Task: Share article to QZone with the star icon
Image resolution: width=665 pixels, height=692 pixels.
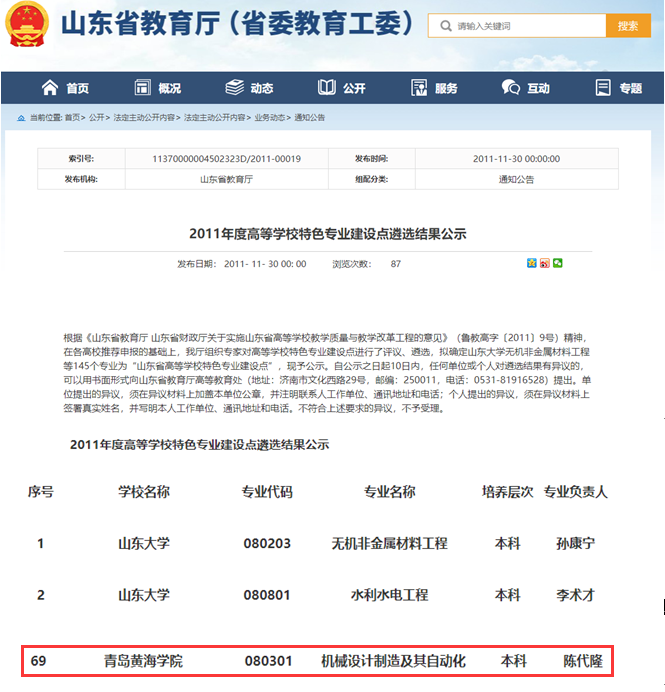Action: (532, 263)
